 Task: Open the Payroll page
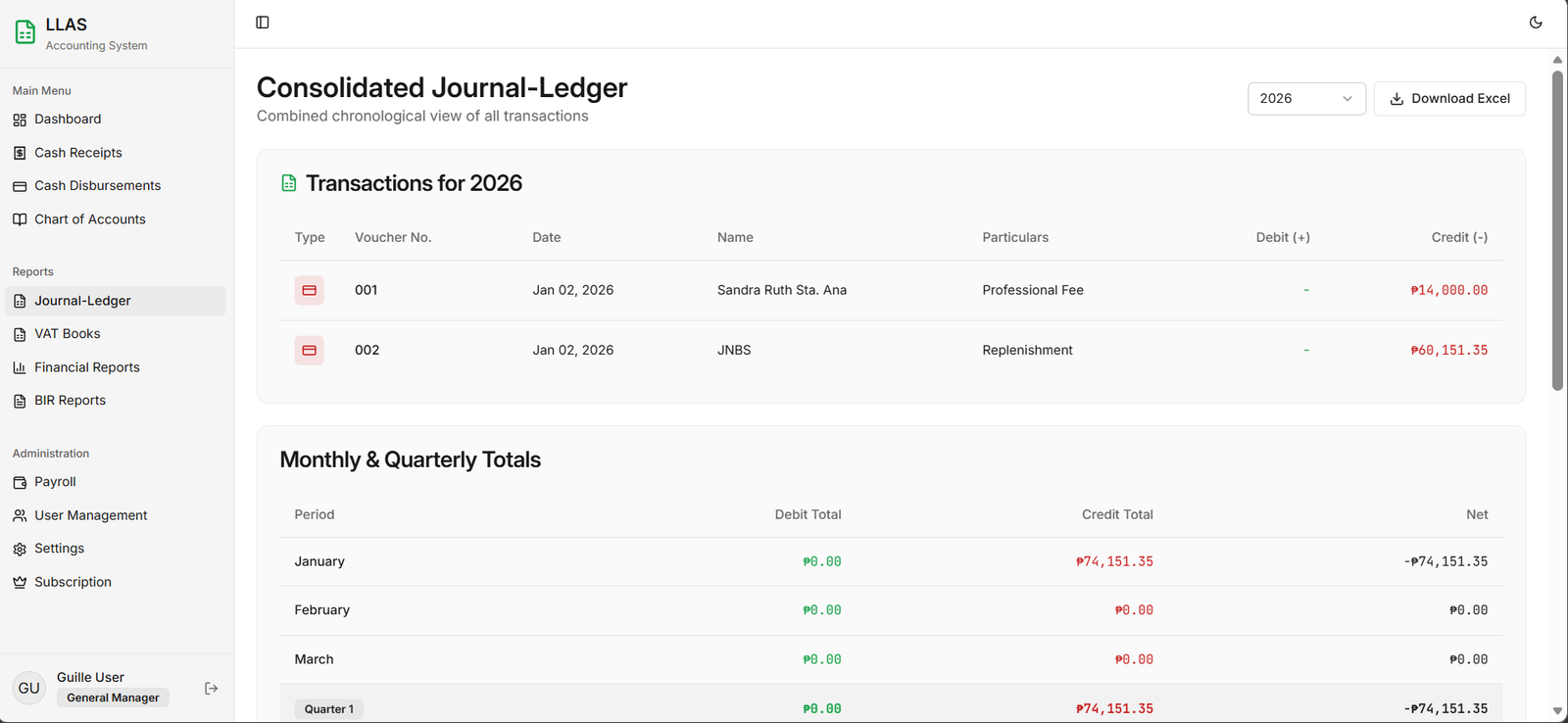[55, 482]
